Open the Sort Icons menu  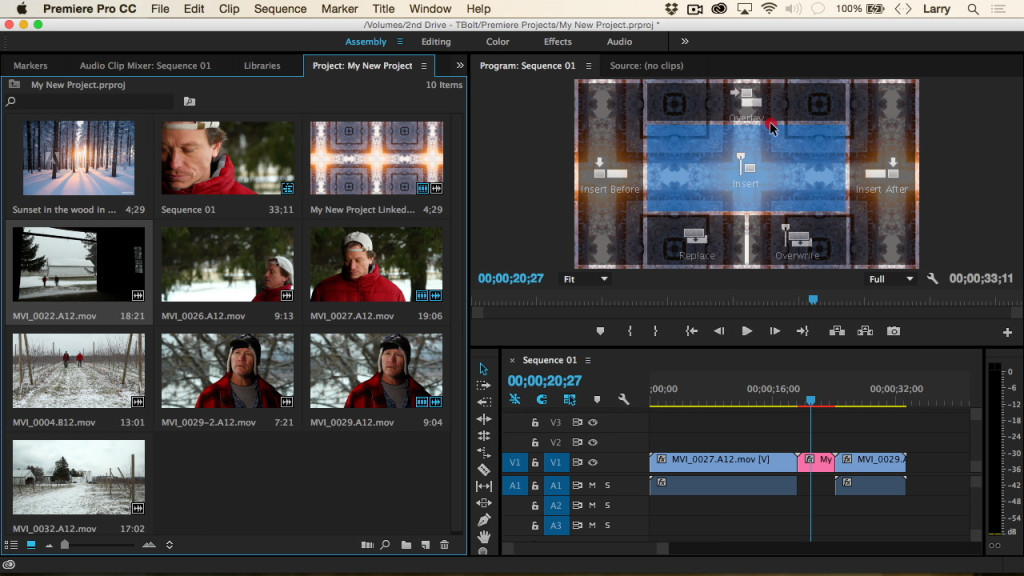(169, 545)
